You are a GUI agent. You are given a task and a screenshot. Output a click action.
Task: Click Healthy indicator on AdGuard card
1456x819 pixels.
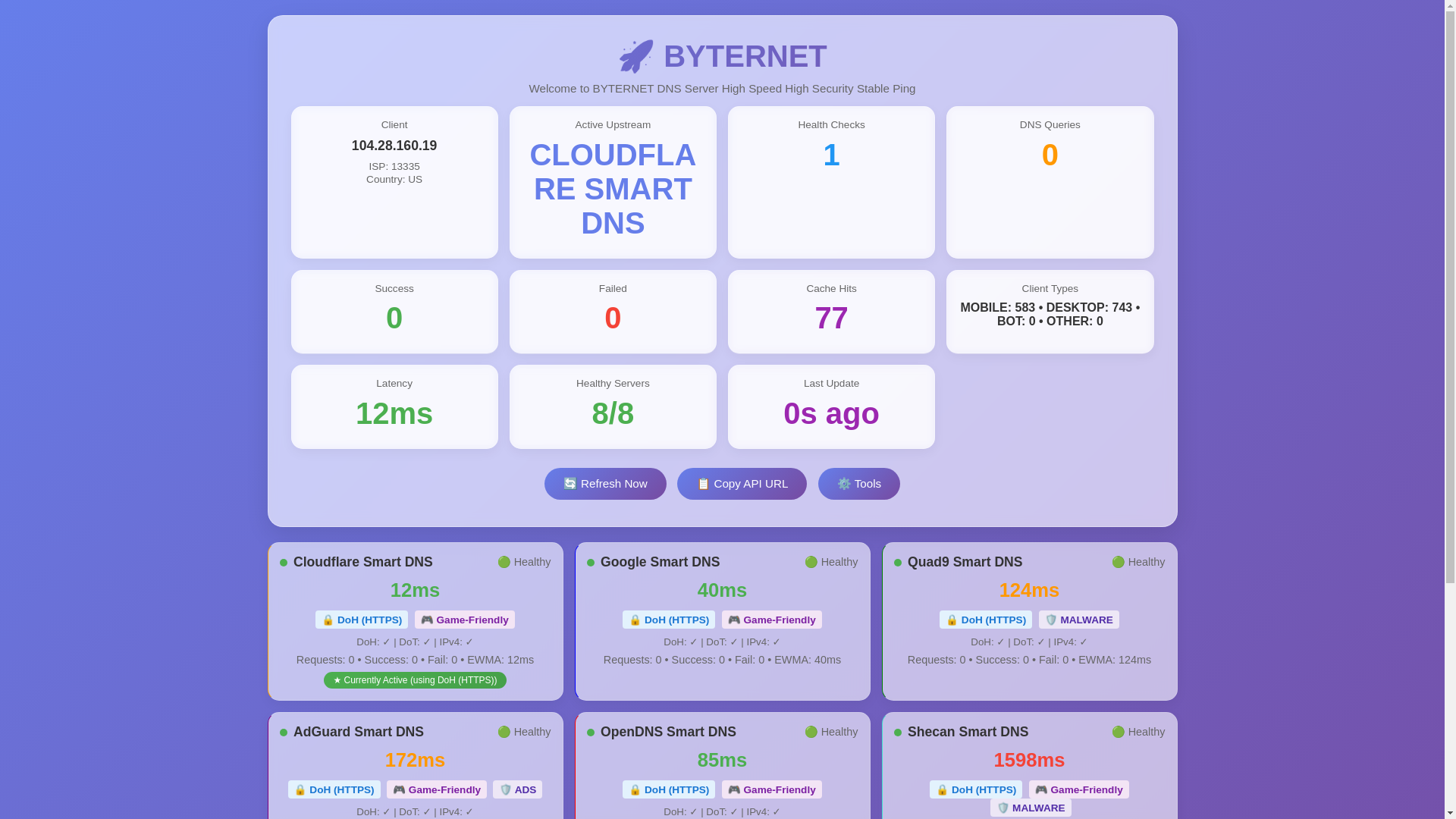pos(524,732)
